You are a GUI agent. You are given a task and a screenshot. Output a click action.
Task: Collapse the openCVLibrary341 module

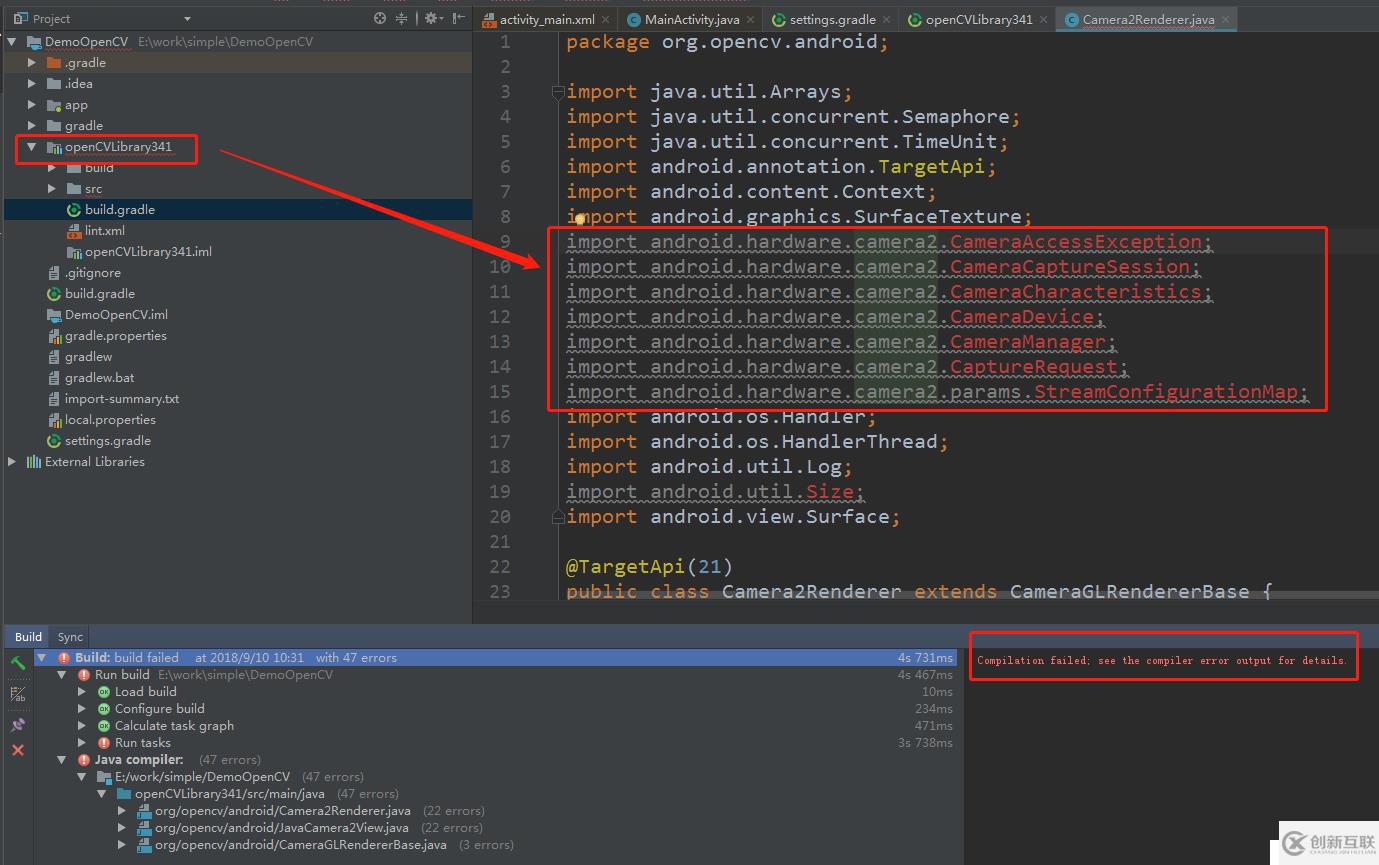click(32, 147)
